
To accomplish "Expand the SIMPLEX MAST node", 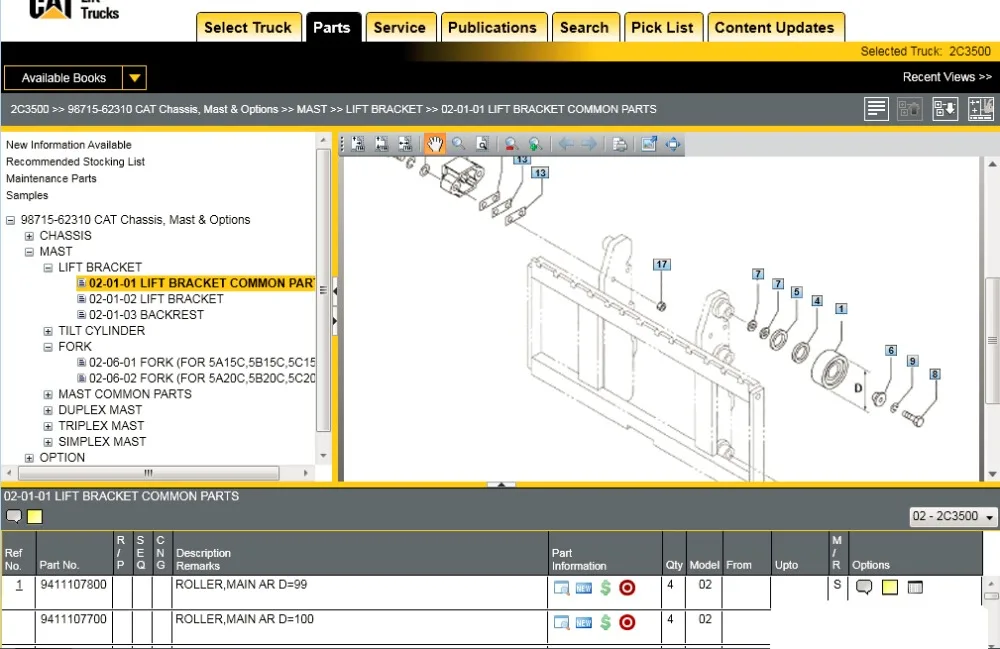I will point(48,442).
